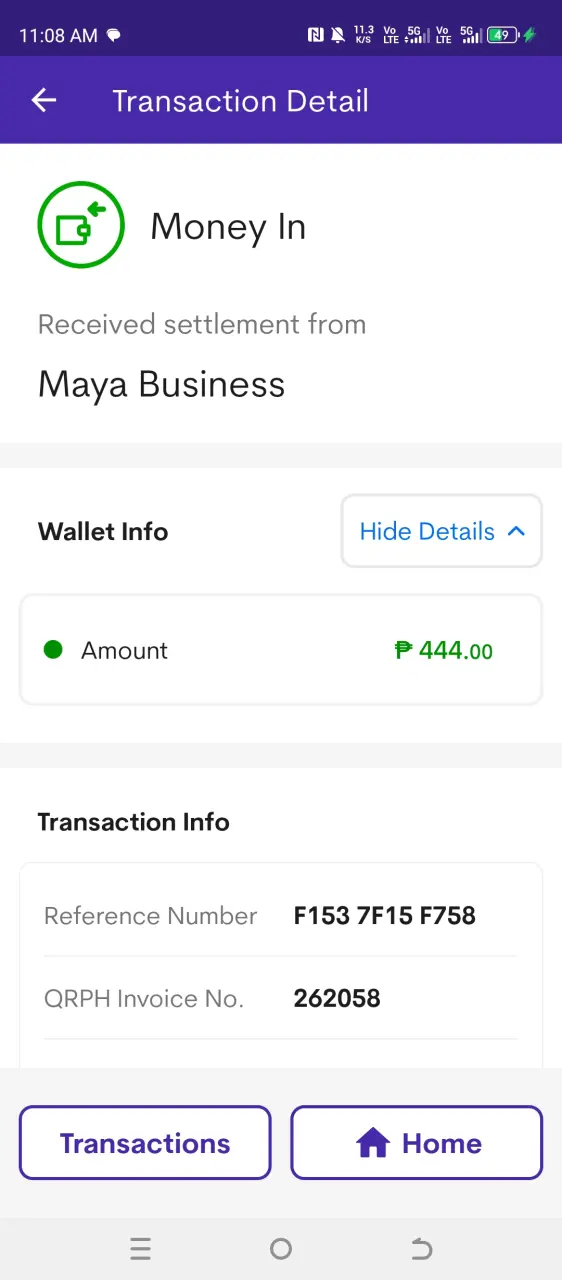Tap the battery indicator in the status bar
The height and width of the screenshot is (1280, 562).
(502, 35)
